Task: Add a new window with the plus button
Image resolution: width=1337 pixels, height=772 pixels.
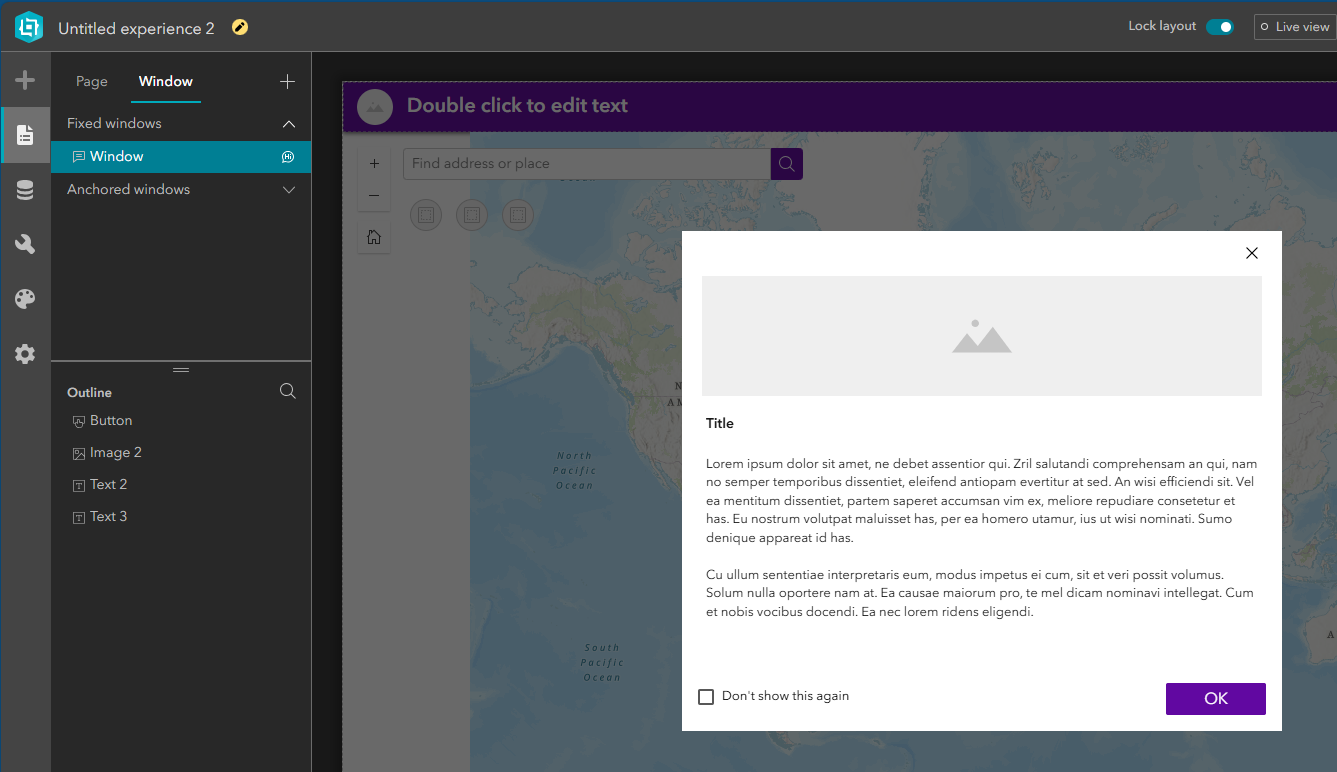Action: (x=287, y=81)
